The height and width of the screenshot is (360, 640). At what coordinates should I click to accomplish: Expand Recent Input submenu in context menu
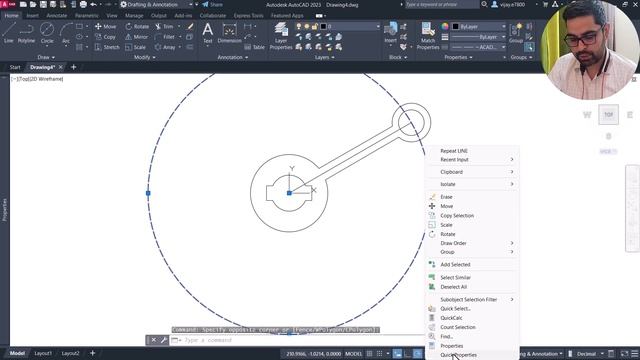click(x=472, y=160)
